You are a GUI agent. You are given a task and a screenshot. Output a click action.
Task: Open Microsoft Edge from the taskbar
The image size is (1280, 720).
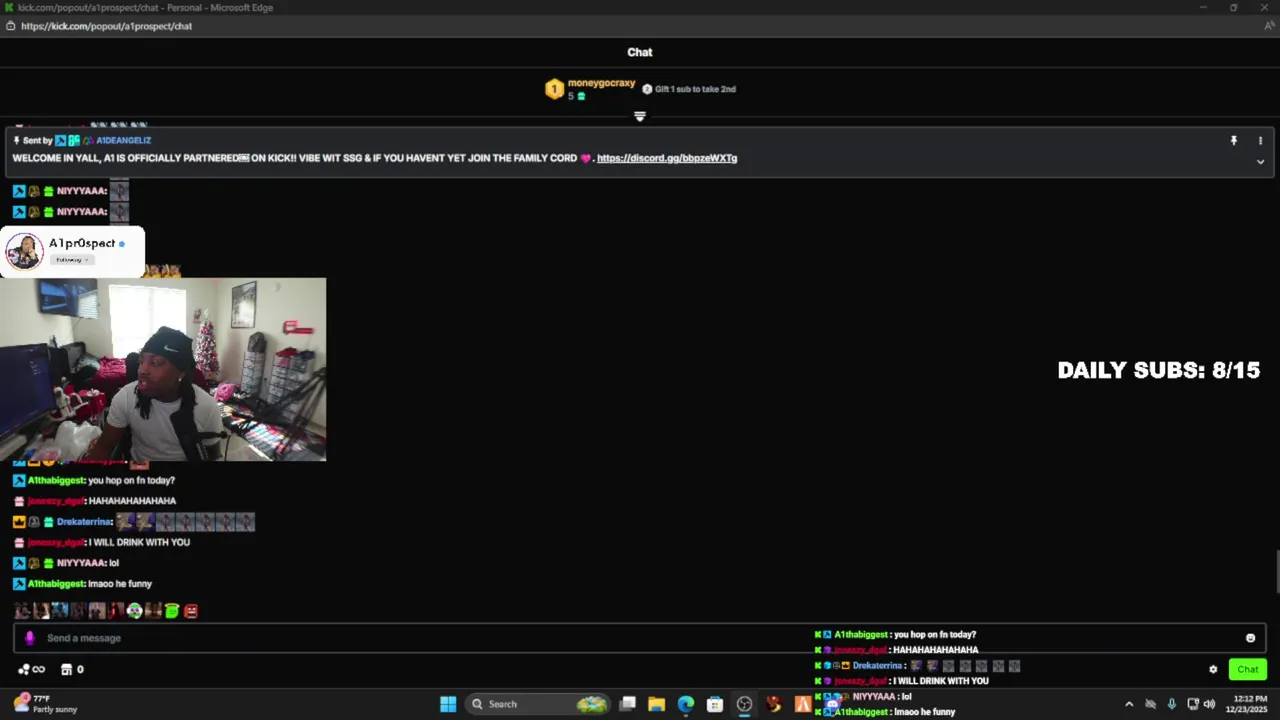685,704
